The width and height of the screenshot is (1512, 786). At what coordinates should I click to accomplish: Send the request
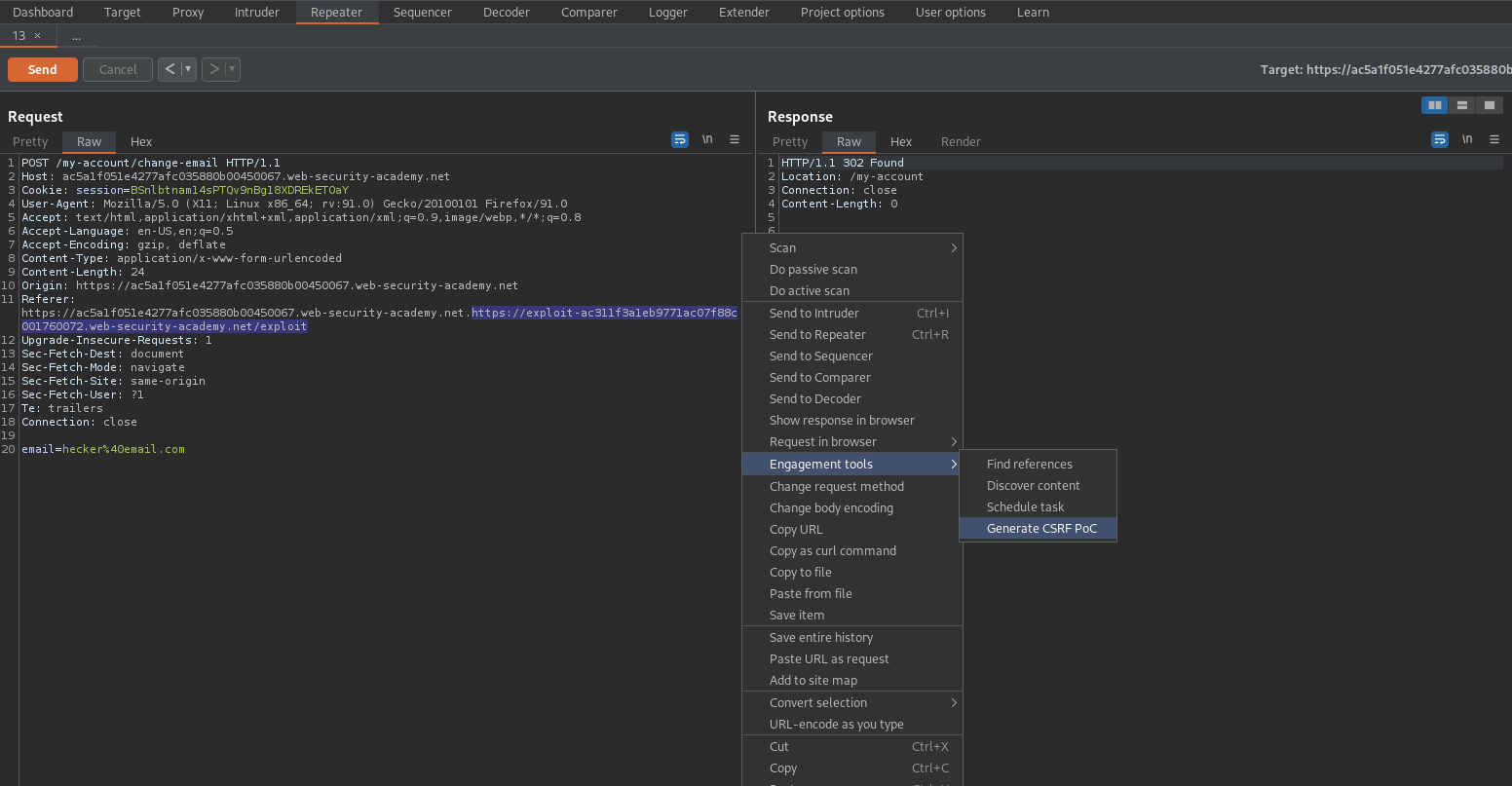43,69
